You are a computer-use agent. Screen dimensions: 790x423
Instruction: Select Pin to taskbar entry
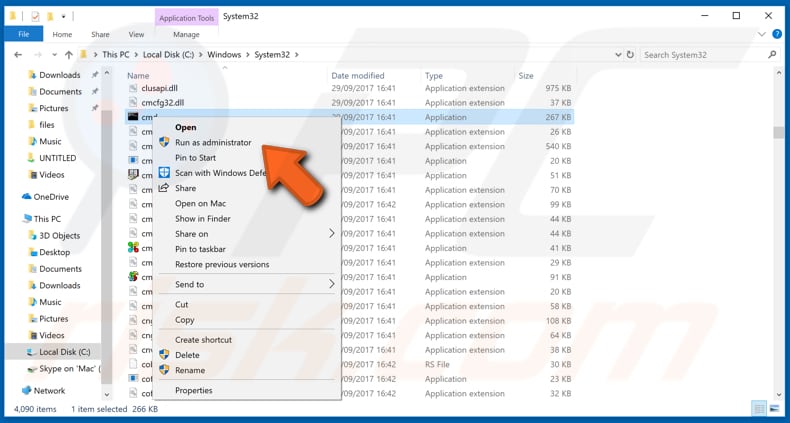click(x=200, y=249)
